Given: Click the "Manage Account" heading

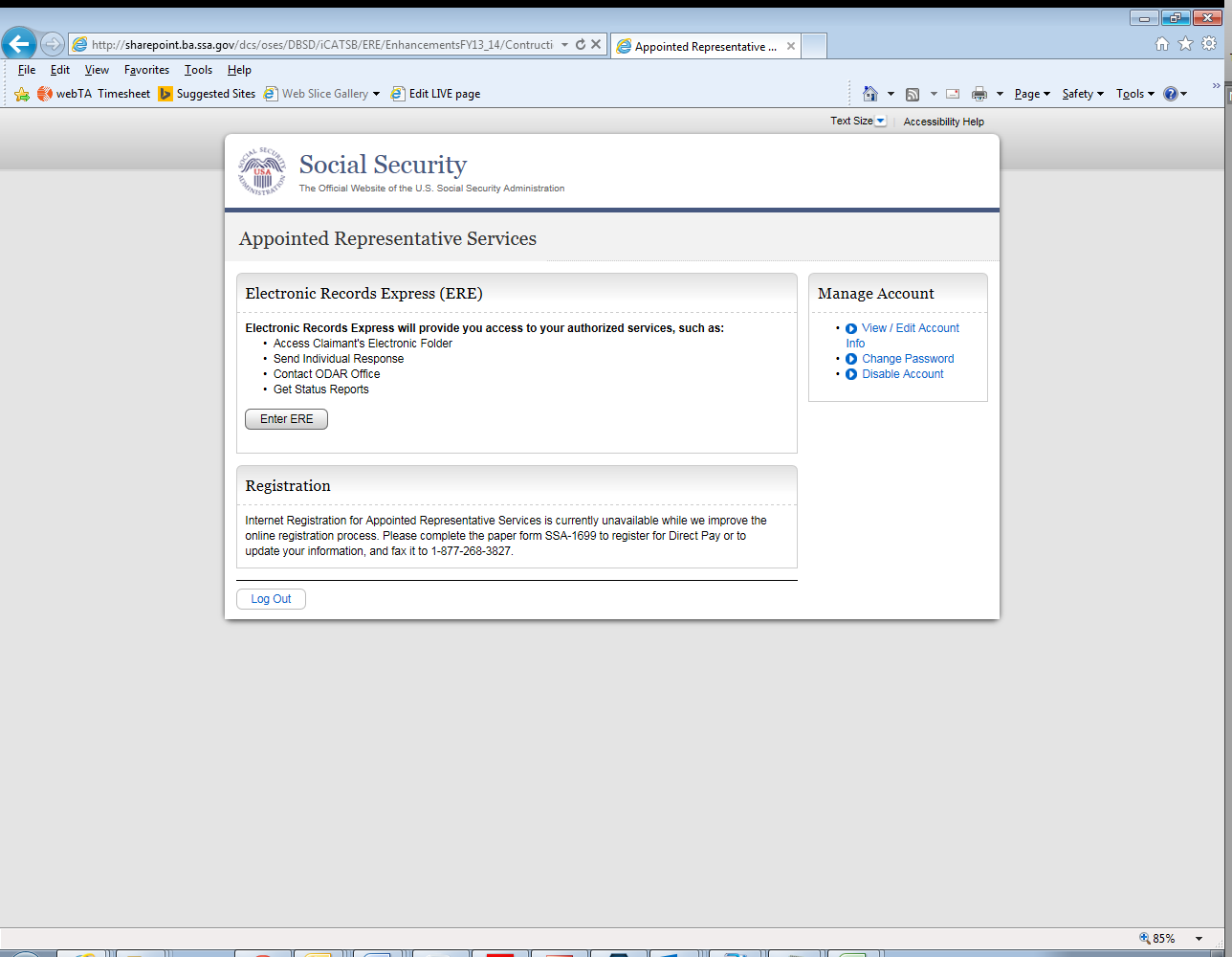Looking at the screenshot, I should pos(876,294).
